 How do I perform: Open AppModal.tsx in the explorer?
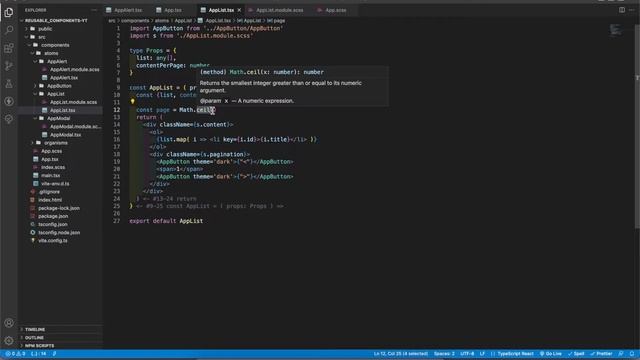[65, 135]
